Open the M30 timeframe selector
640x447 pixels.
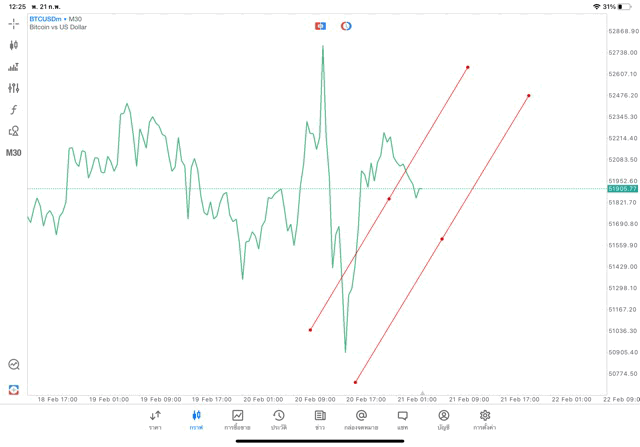14,153
